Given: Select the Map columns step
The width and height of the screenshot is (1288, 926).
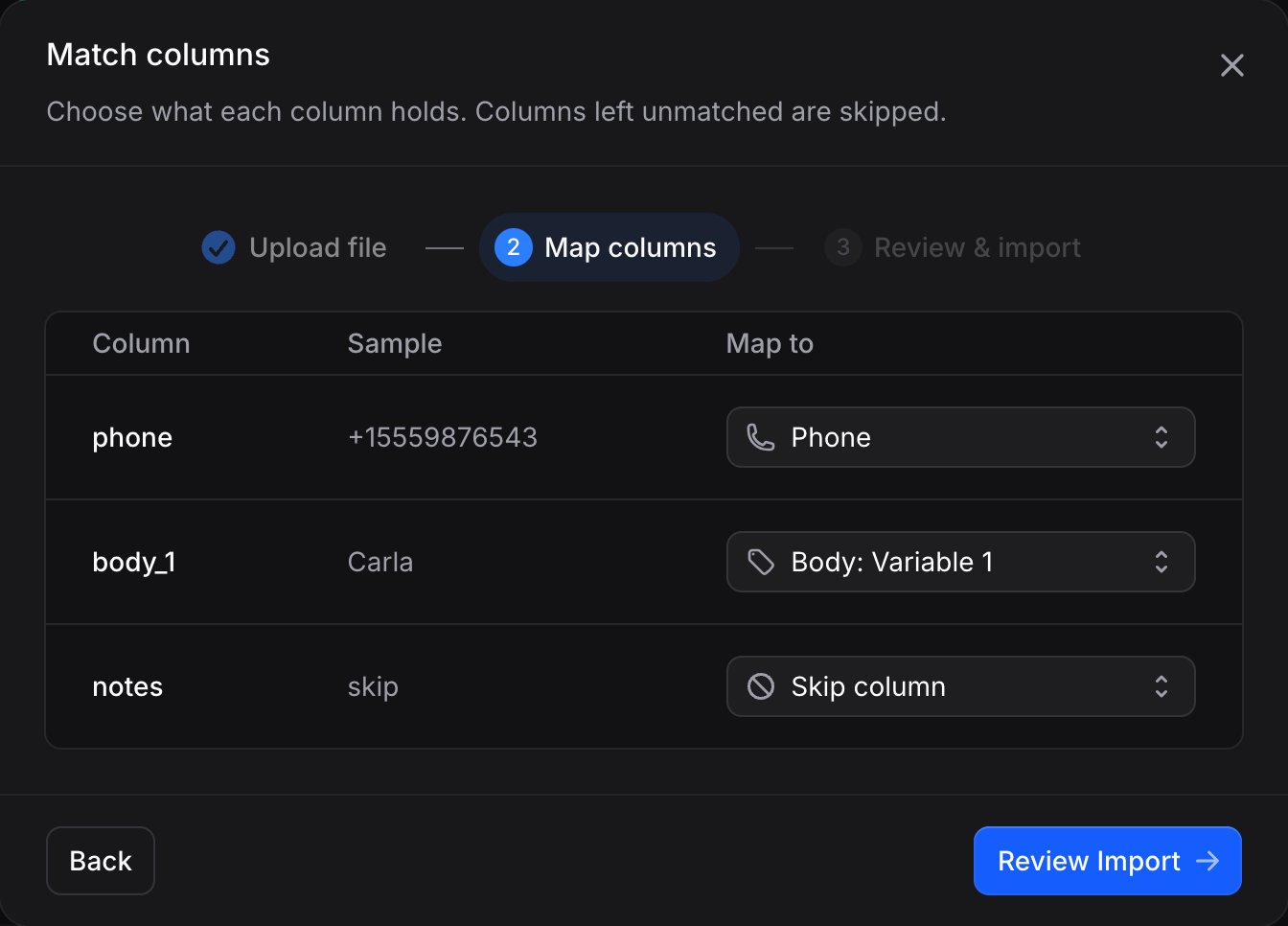Looking at the screenshot, I should tap(609, 247).
